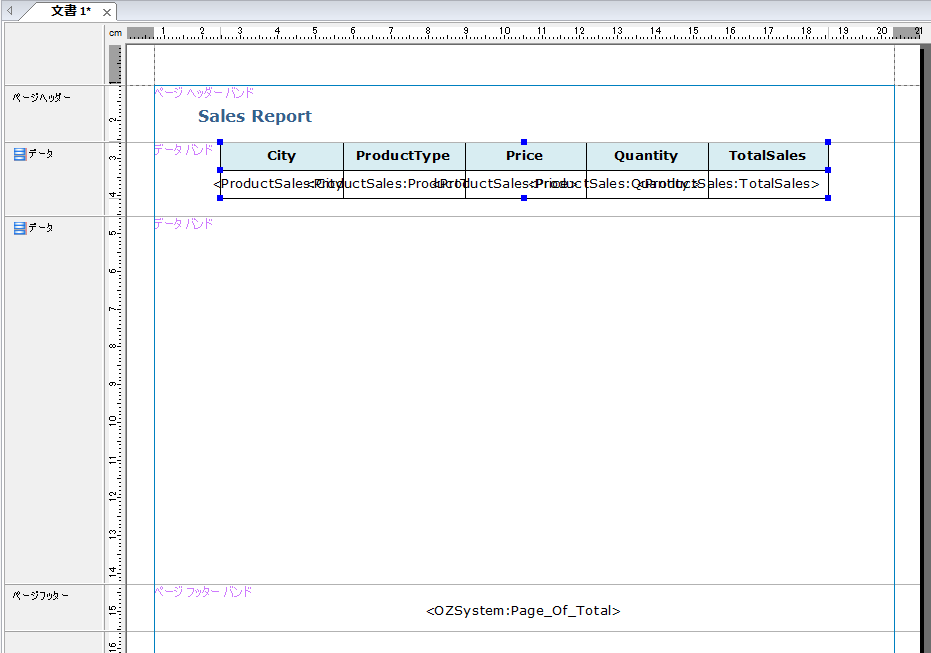The height and width of the screenshot is (653, 931).
Task: Click the ページ フッター バンド purple label
Action: 203,592
